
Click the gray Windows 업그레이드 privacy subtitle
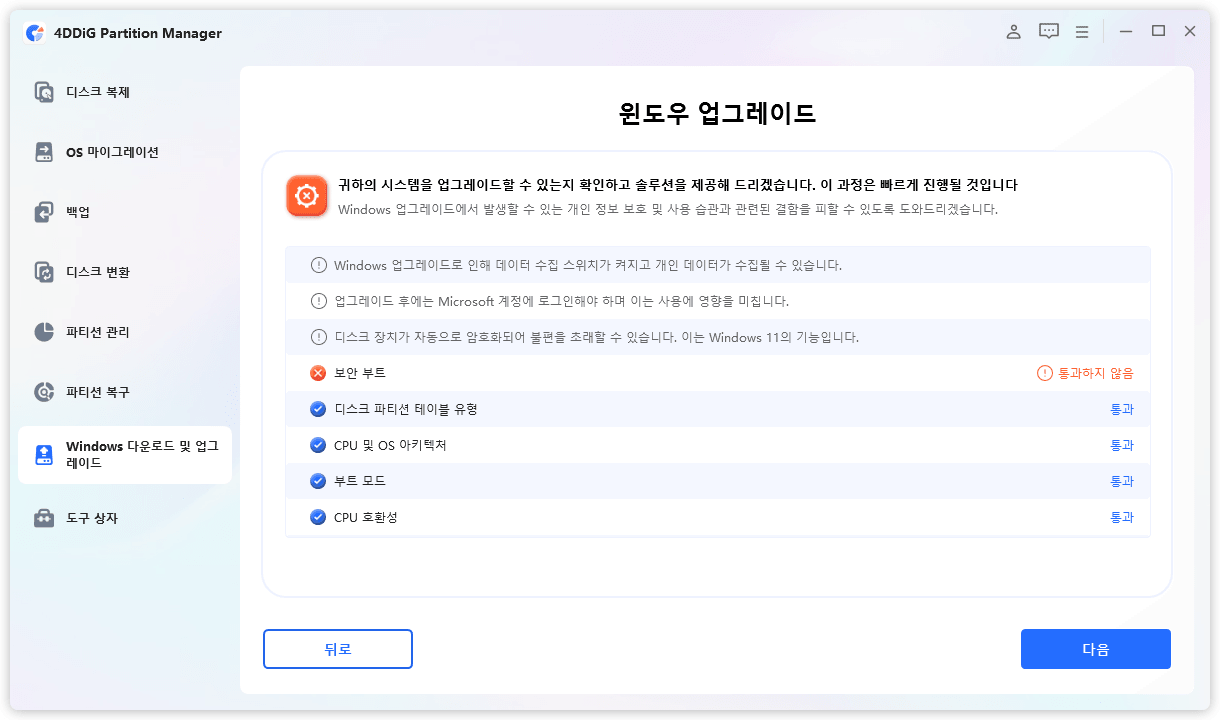click(668, 210)
